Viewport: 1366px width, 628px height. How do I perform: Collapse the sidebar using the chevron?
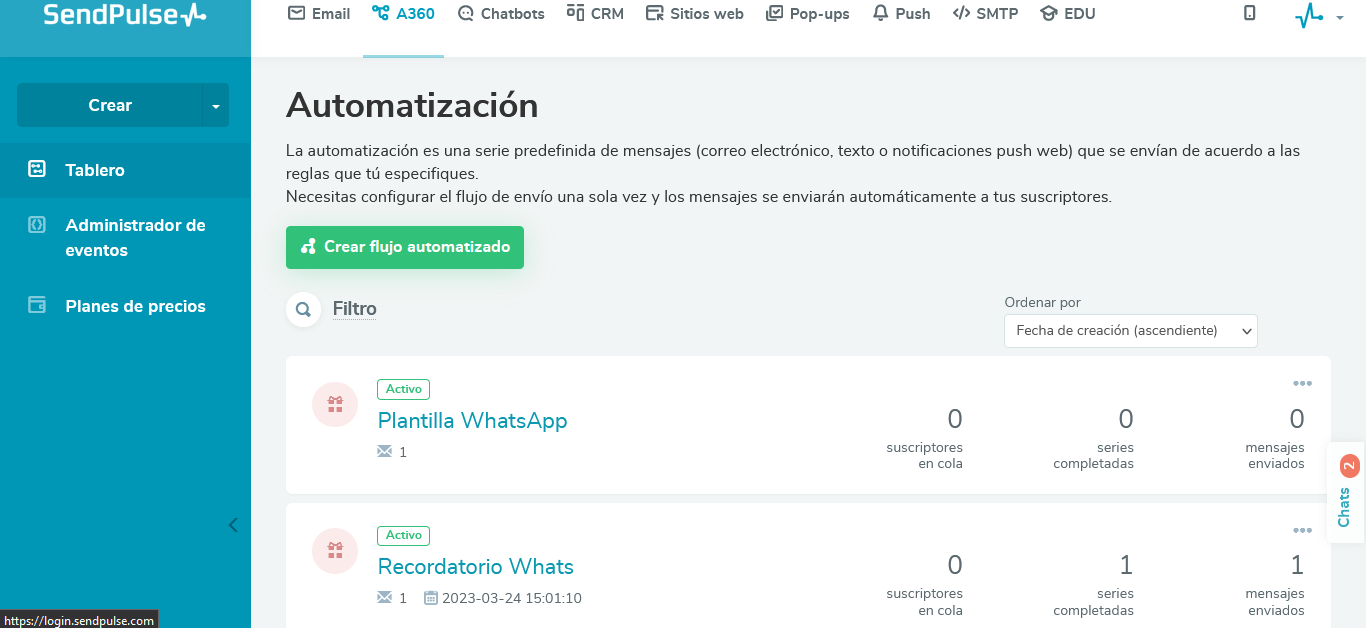point(233,525)
